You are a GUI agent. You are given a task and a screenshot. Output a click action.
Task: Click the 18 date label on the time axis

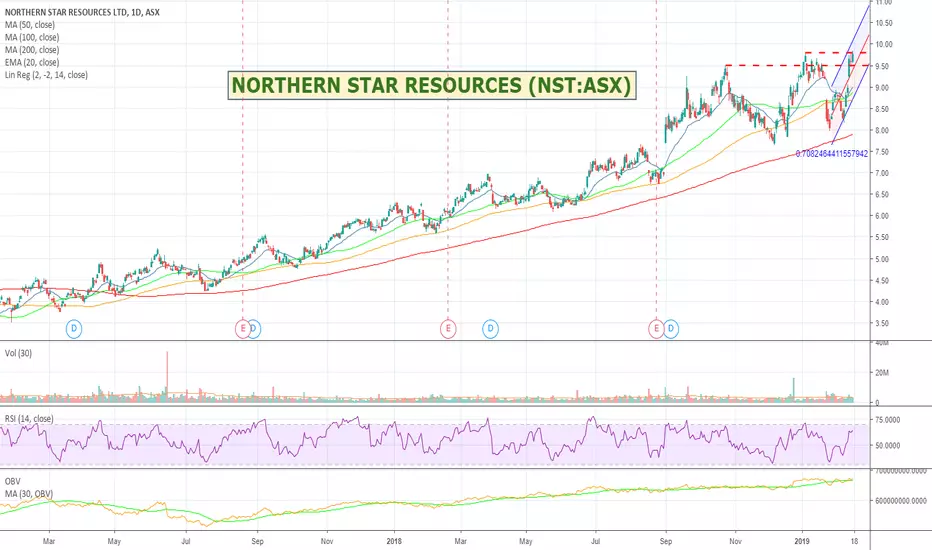point(855,541)
